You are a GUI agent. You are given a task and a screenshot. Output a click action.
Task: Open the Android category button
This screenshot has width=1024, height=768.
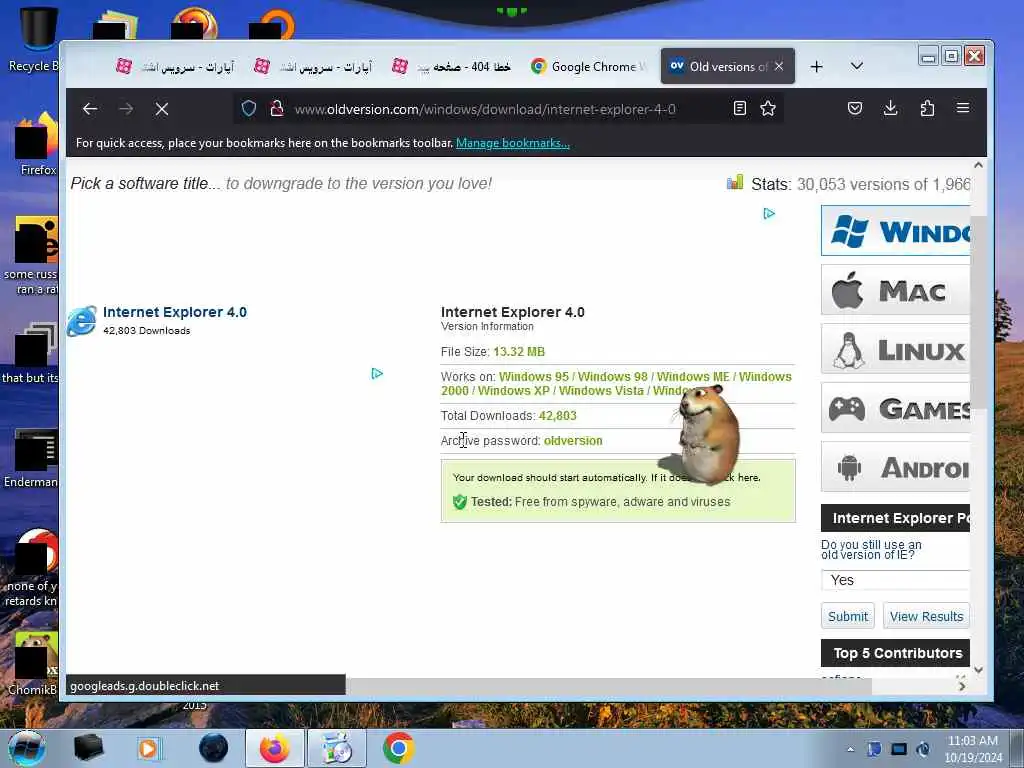click(x=895, y=467)
